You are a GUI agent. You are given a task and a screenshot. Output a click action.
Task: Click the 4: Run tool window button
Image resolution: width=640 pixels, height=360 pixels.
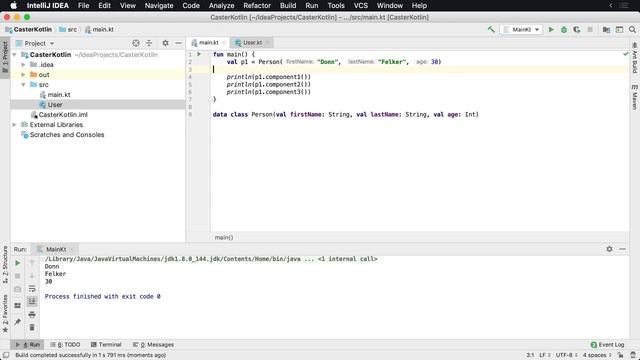tap(28, 344)
